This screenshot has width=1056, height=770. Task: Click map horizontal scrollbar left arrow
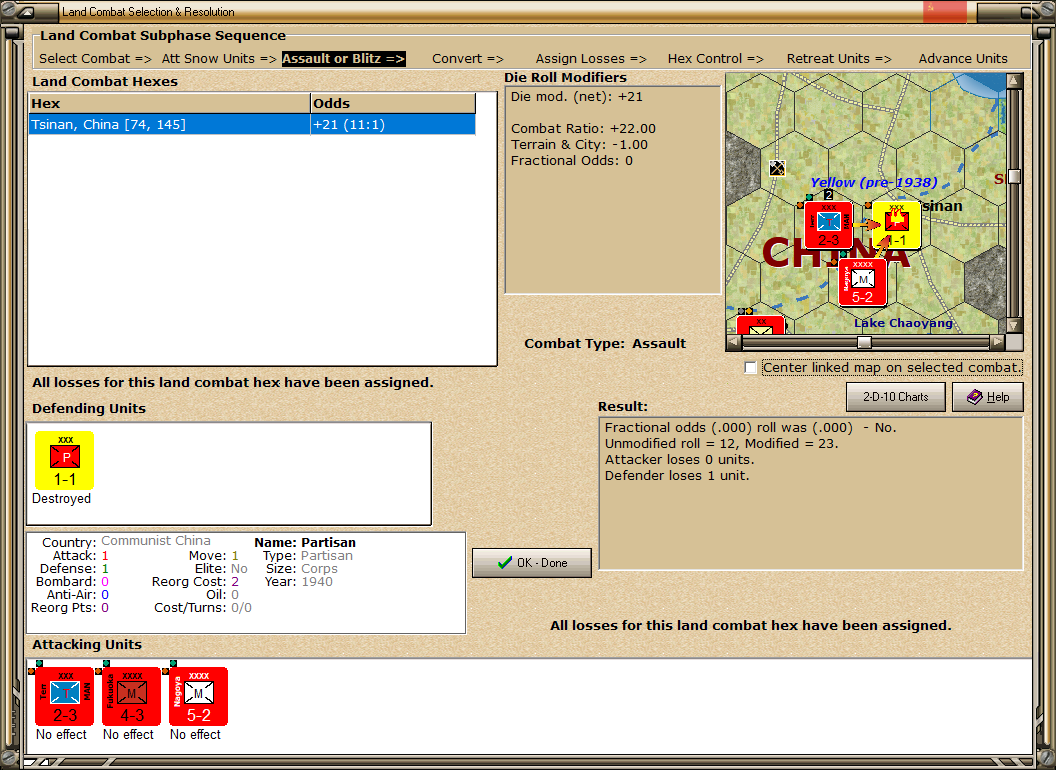[x=734, y=342]
